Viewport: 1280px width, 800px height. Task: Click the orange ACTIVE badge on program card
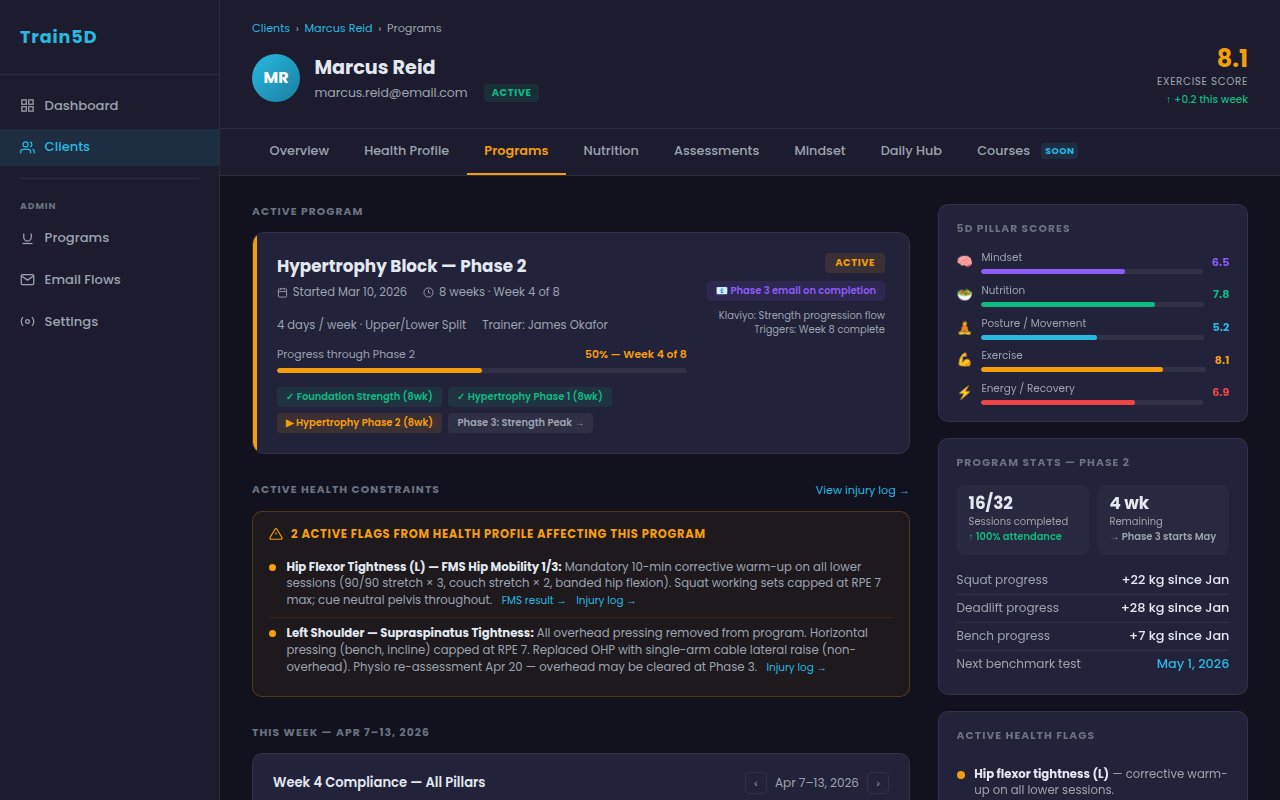[x=855, y=263]
